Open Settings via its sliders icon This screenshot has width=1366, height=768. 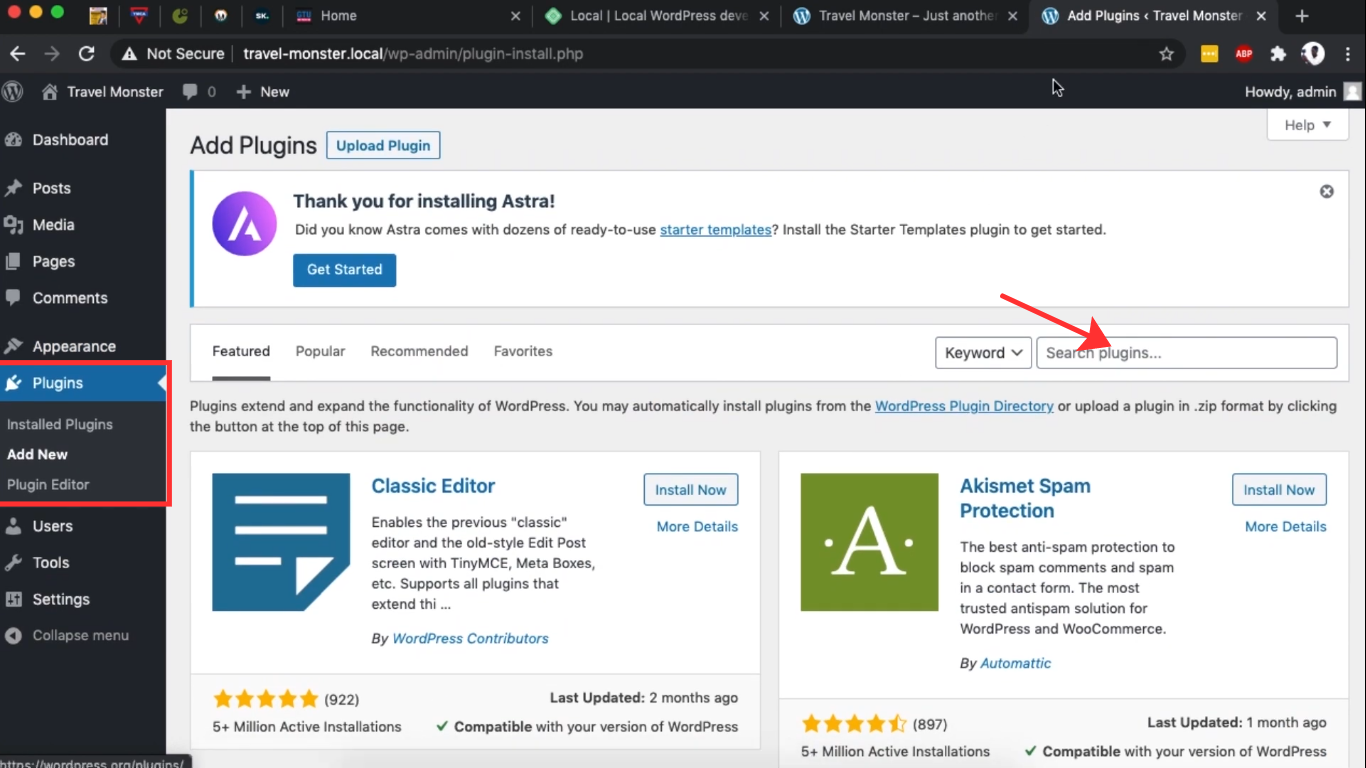pyautogui.click(x=14, y=599)
